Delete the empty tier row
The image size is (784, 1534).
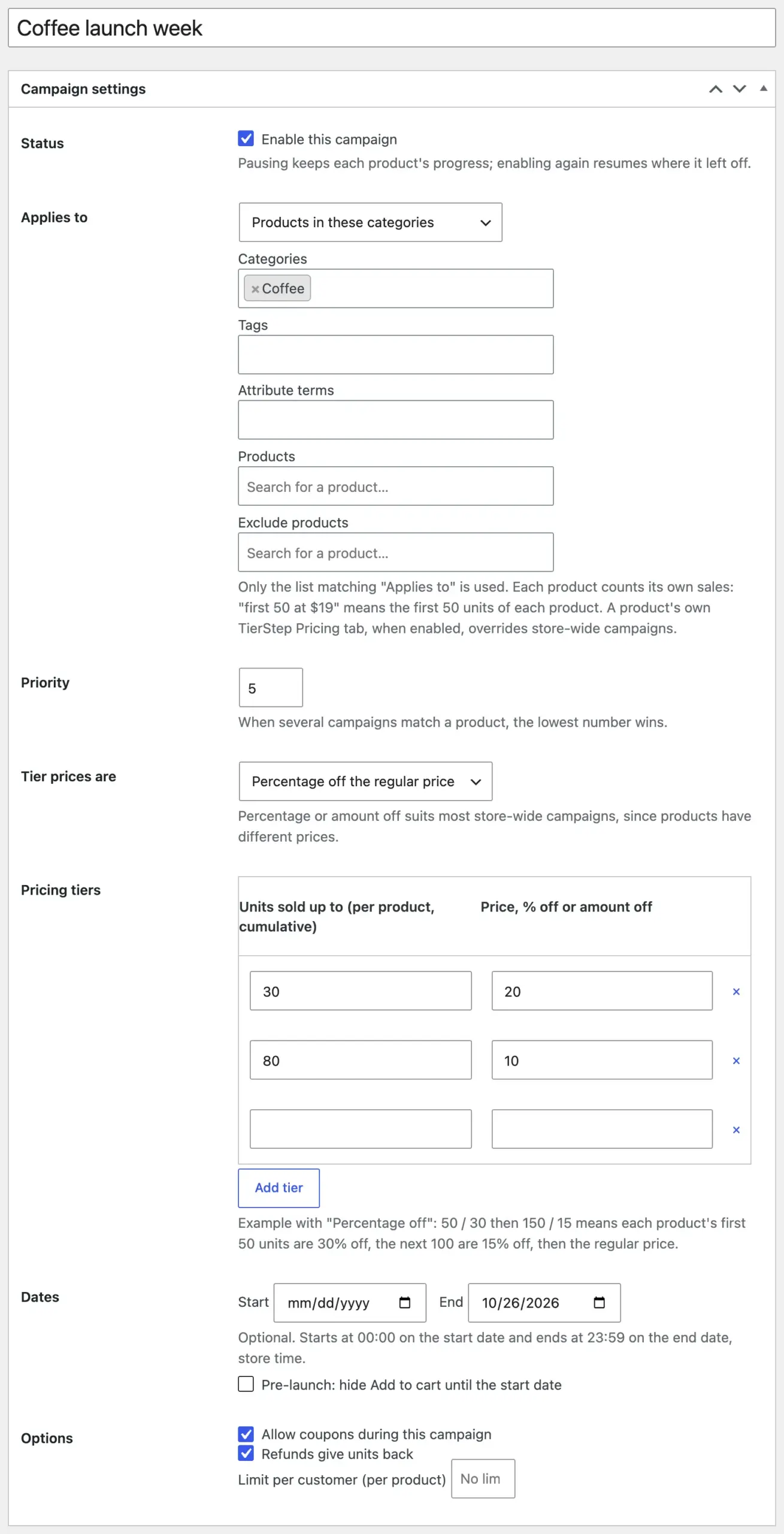(x=736, y=1130)
